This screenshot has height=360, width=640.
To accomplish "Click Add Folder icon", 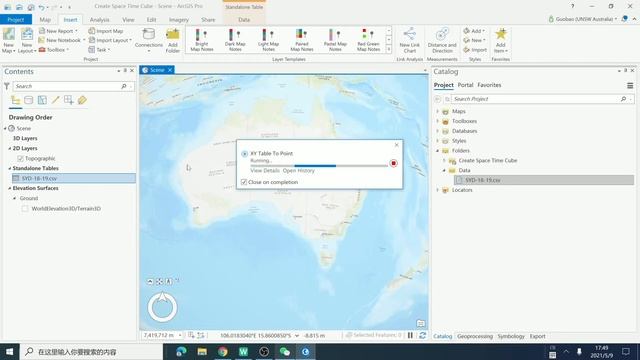I will pyautogui.click(x=173, y=40).
